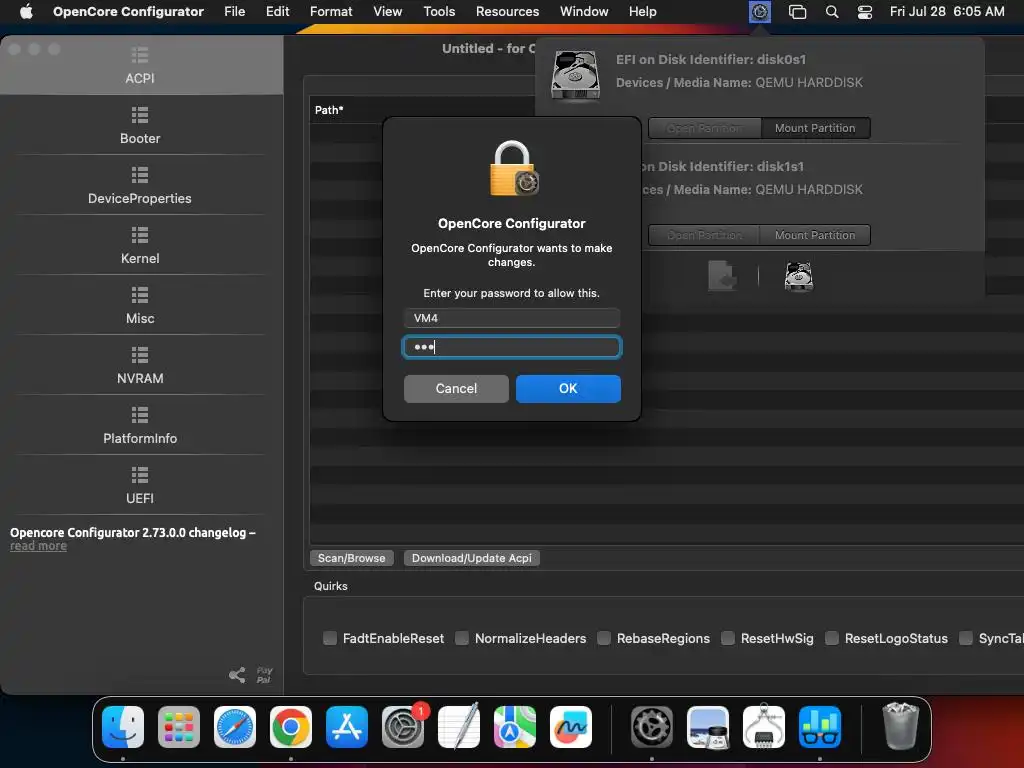
Task: Open App Store from the dock
Action: pos(347,726)
